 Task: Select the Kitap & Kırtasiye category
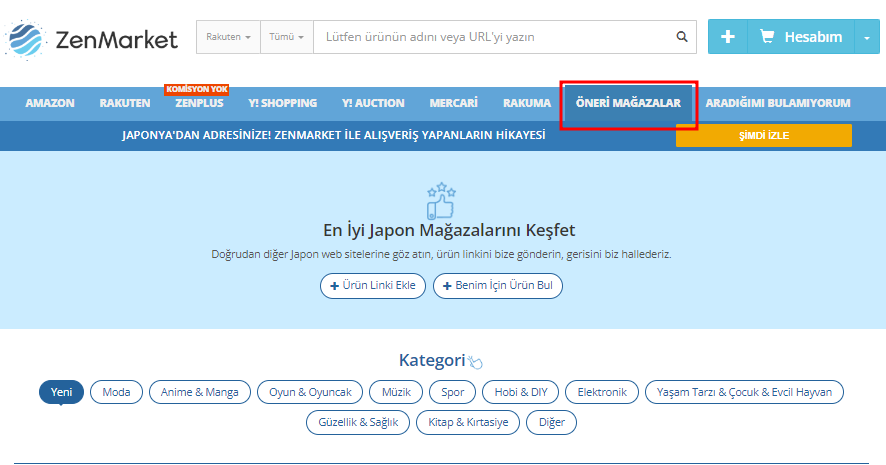[468, 423]
